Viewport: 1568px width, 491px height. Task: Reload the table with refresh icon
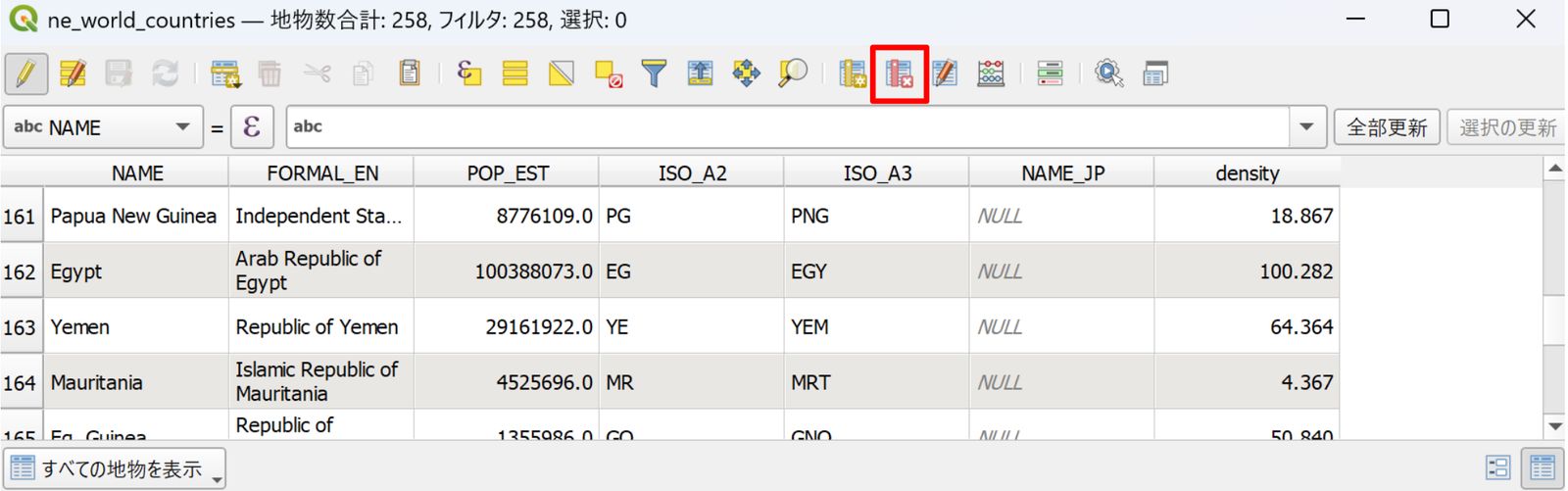pyautogui.click(x=165, y=74)
